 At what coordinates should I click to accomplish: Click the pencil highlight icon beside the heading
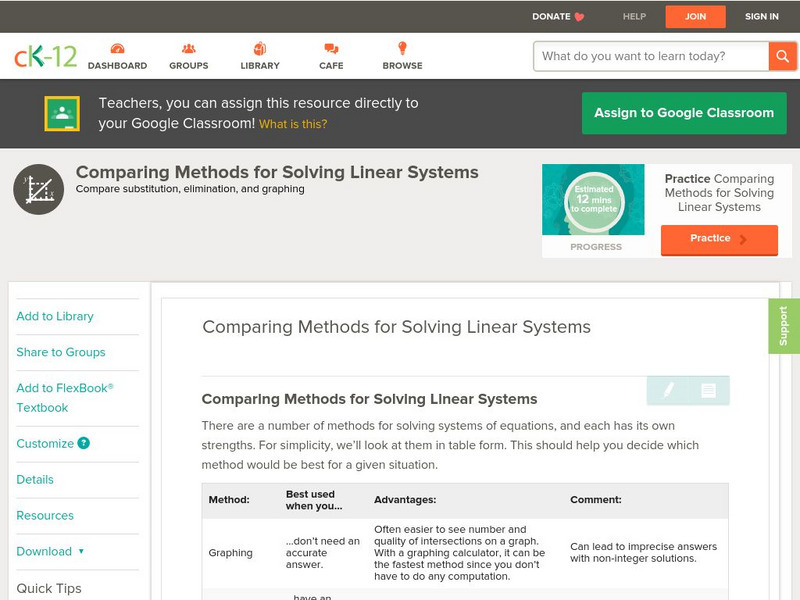668,390
